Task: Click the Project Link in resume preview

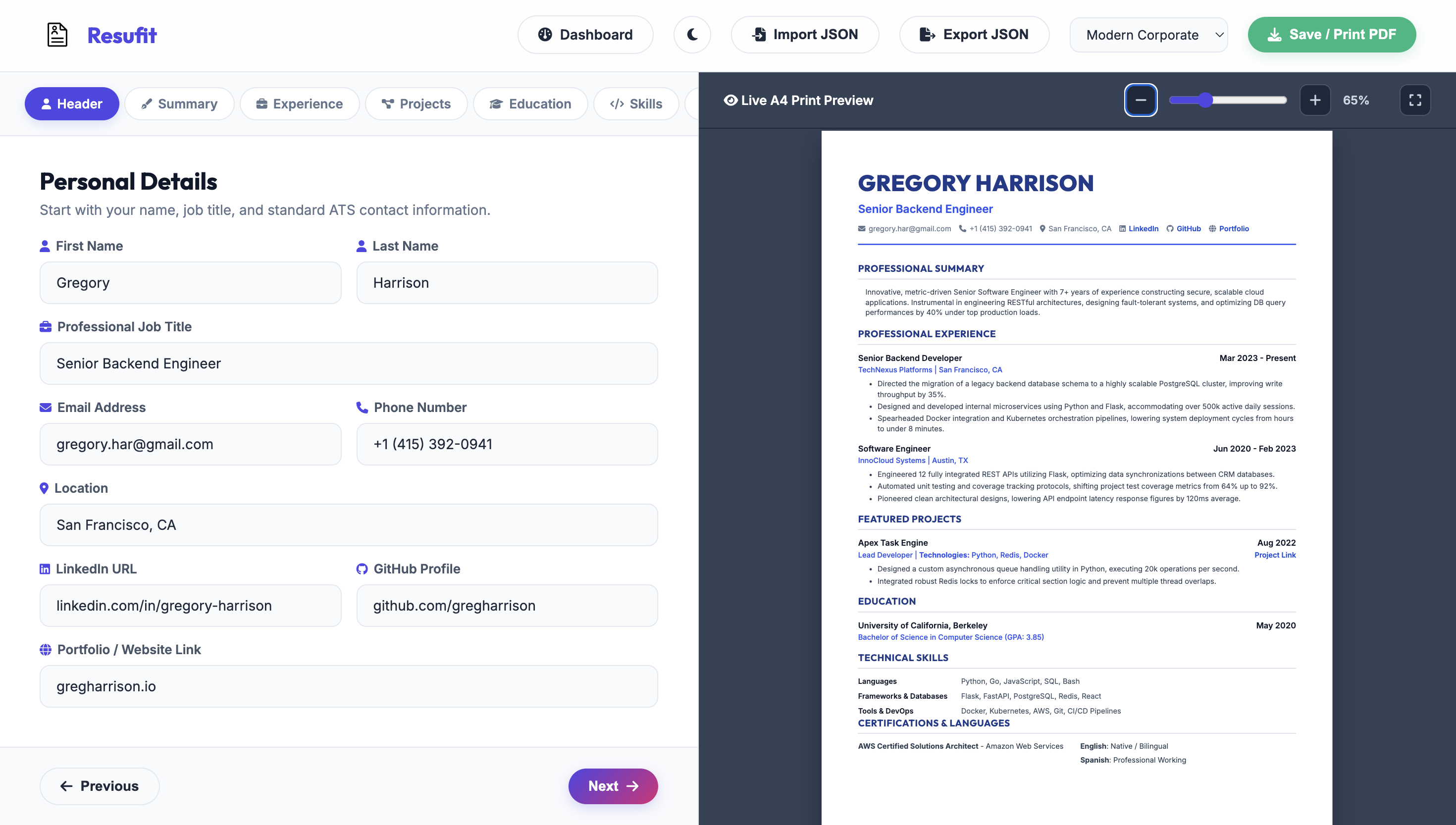Action: tap(1275, 555)
